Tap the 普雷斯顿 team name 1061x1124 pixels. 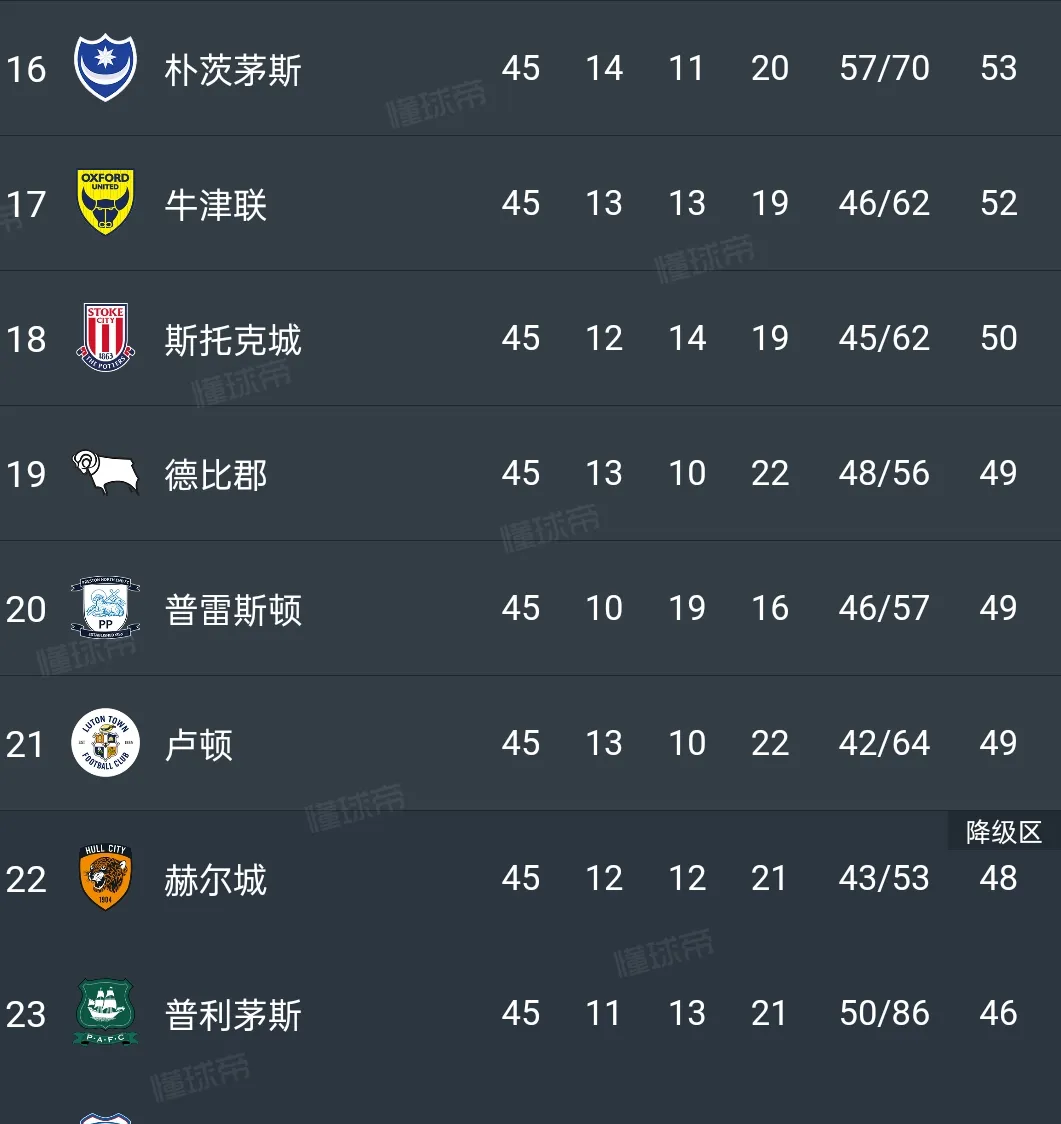(x=233, y=610)
